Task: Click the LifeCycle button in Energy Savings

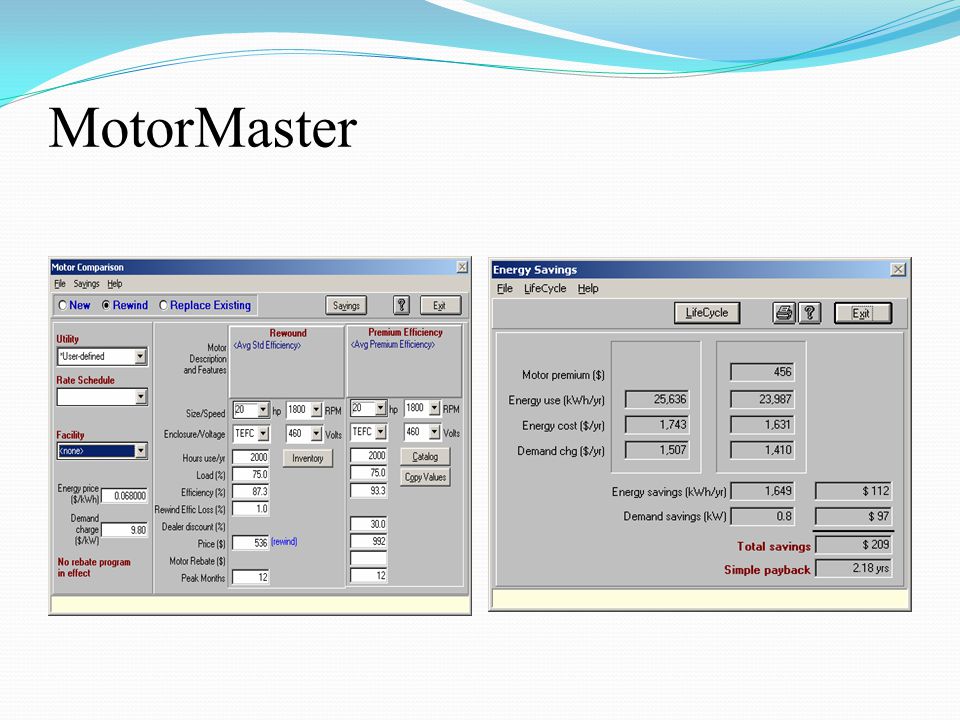Action: [x=707, y=313]
